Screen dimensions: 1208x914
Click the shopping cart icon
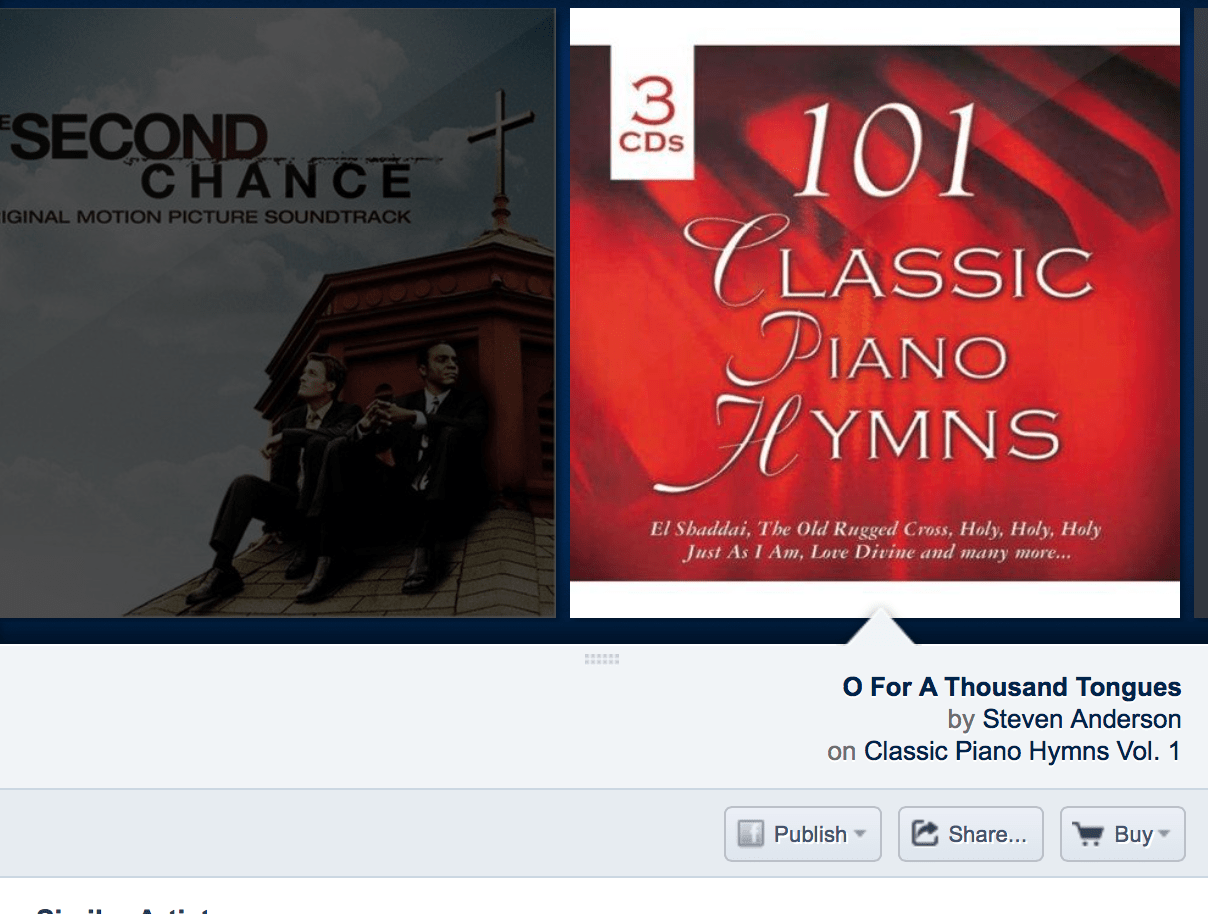(1087, 833)
